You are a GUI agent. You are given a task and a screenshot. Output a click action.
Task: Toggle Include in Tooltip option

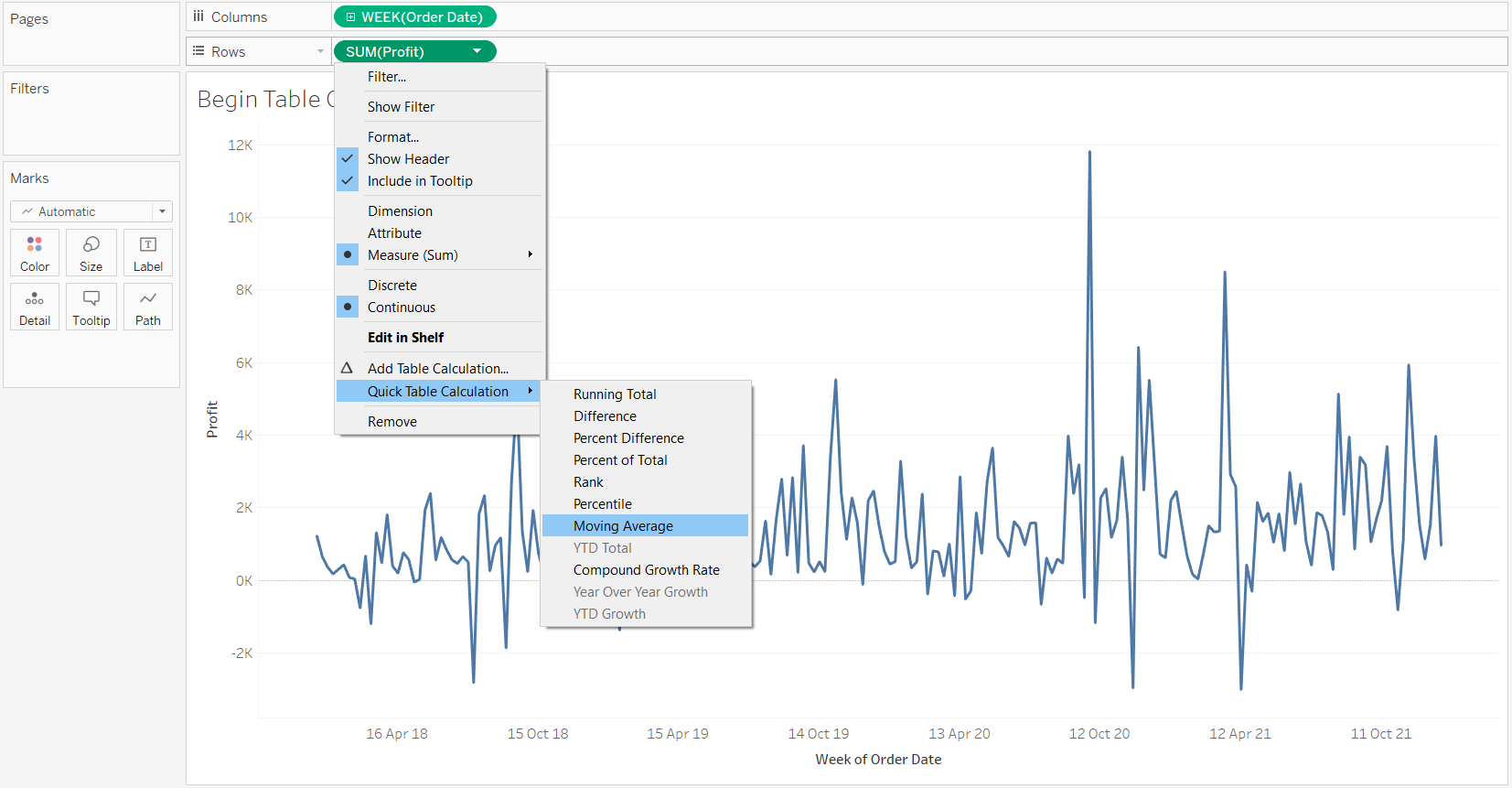click(x=420, y=181)
